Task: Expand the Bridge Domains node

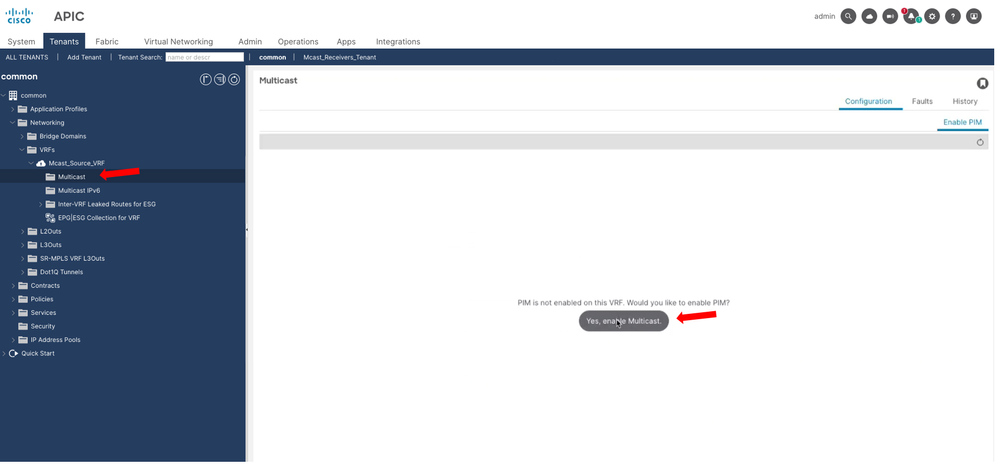Action: pyautogui.click(x=22, y=136)
